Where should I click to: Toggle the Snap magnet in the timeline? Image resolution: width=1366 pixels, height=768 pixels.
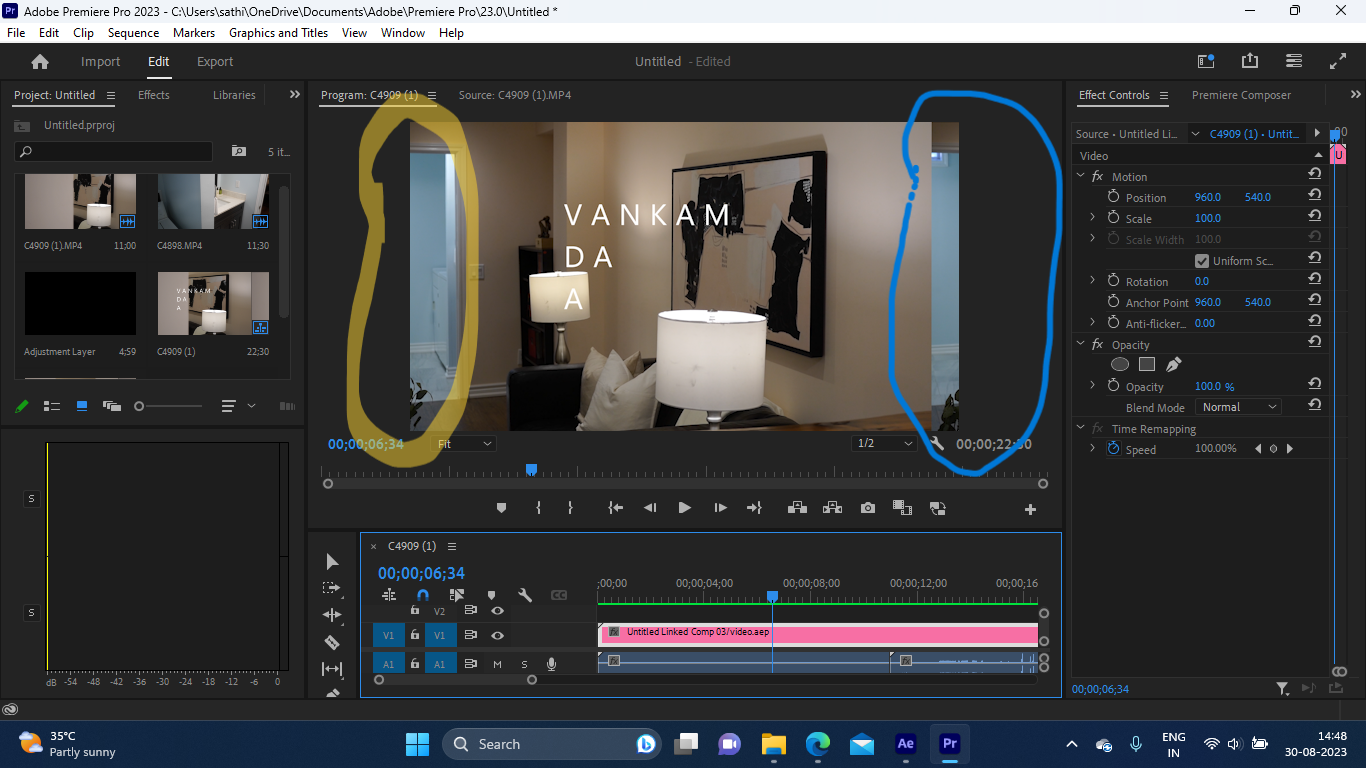422,594
